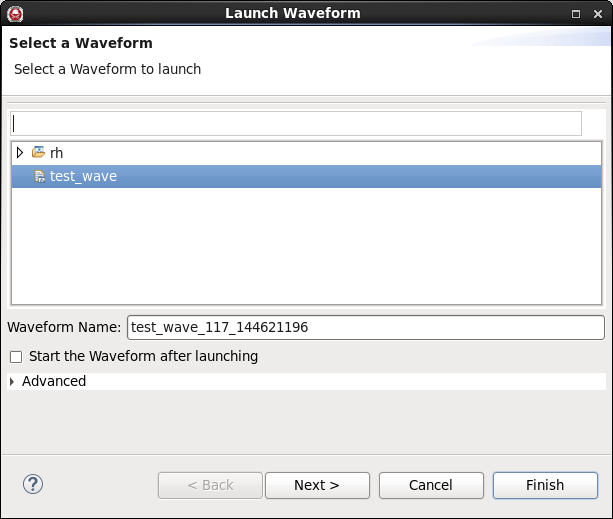Close the Launch Waveform dialog
The height and width of the screenshot is (519, 613).
(598, 14)
